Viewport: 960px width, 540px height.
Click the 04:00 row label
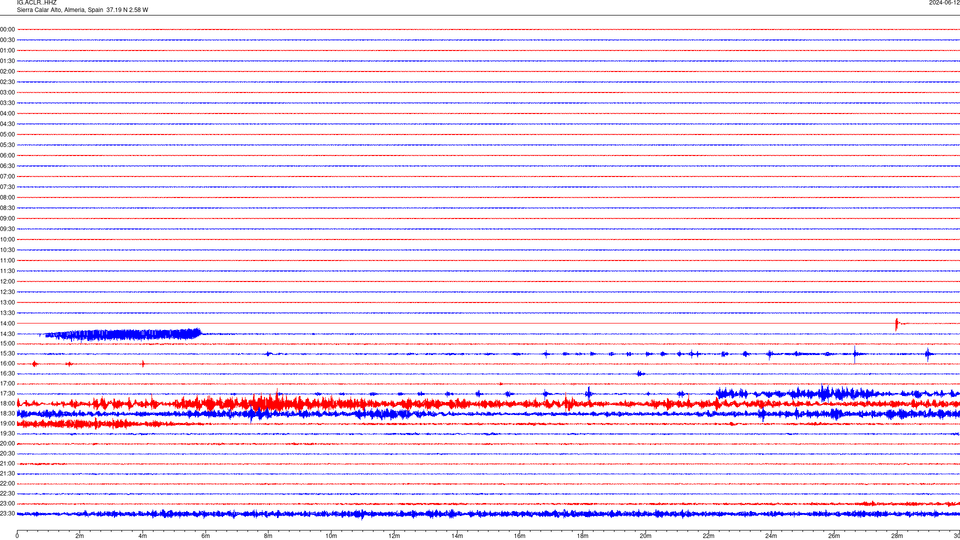coord(7,113)
